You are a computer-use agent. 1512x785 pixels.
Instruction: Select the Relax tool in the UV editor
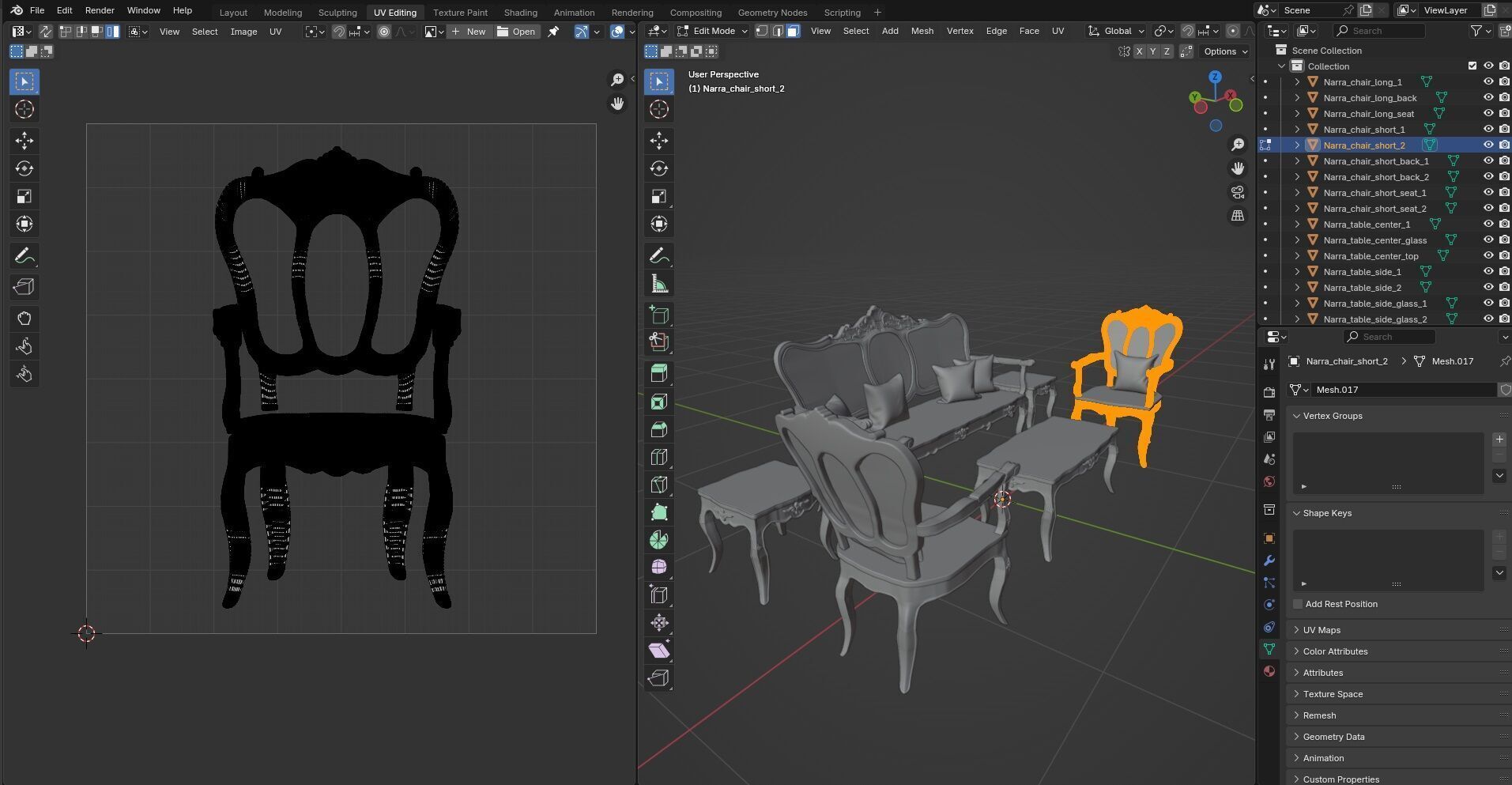[x=25, y=346]
